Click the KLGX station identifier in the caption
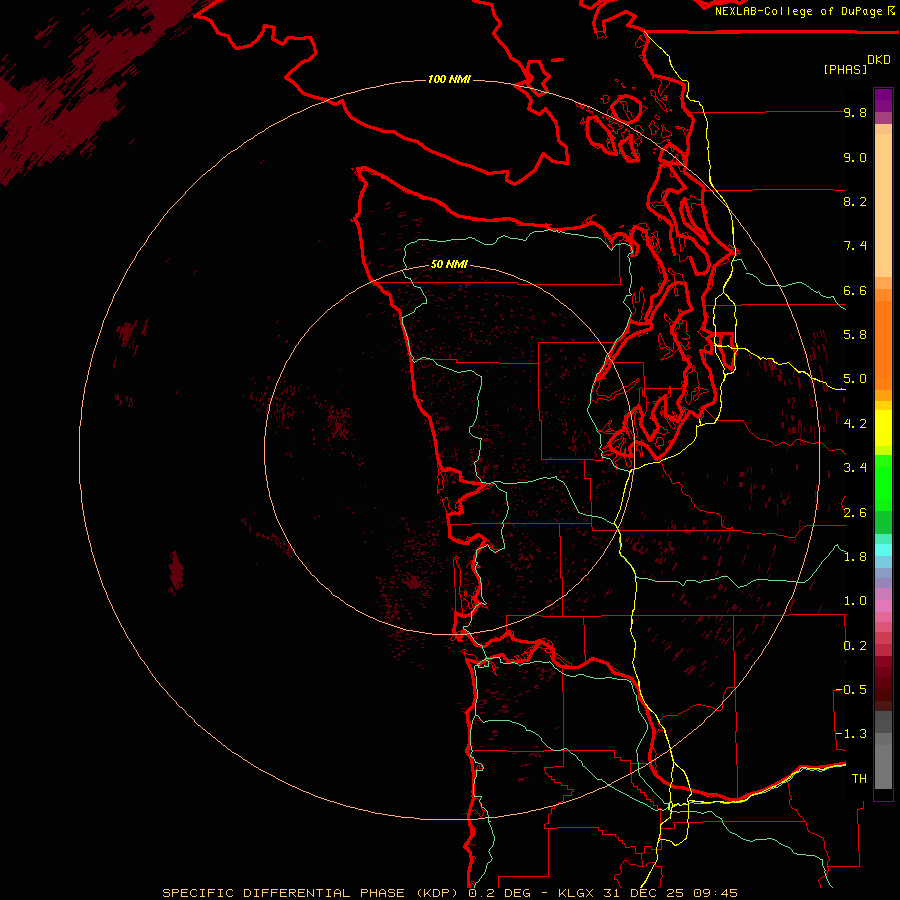Screen dimensions: 900x900 [x=576, y=893]
